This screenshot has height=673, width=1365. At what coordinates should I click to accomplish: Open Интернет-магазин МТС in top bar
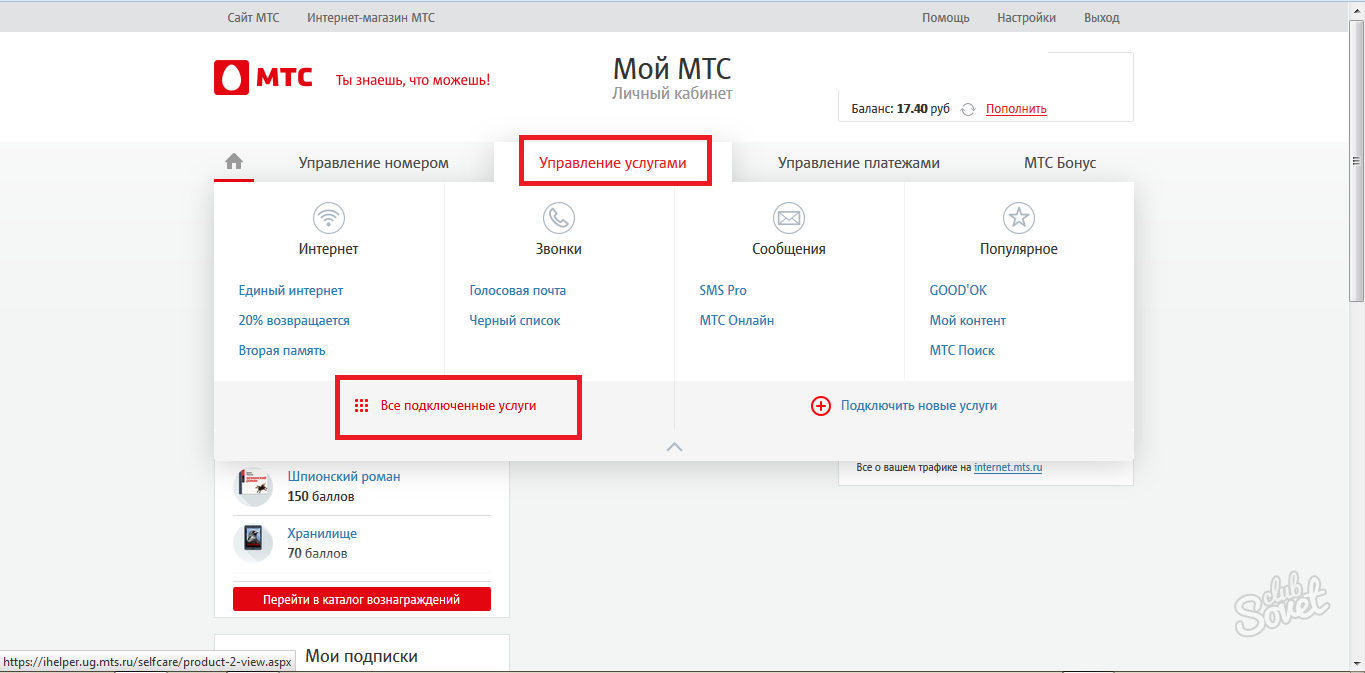coord(371,18)
